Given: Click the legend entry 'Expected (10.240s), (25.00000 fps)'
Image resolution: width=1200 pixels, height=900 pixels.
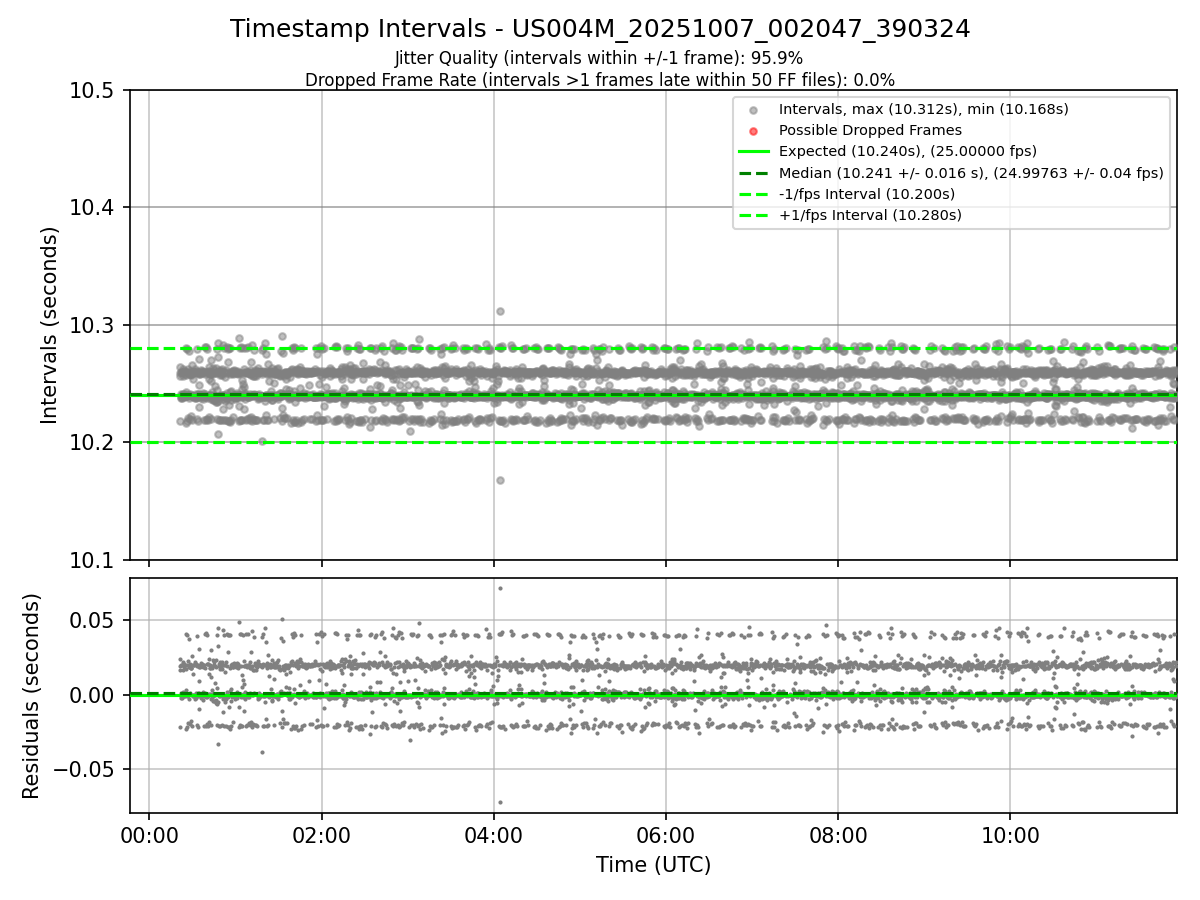Looking at the screenshot, I should click(x=908, y=151).
